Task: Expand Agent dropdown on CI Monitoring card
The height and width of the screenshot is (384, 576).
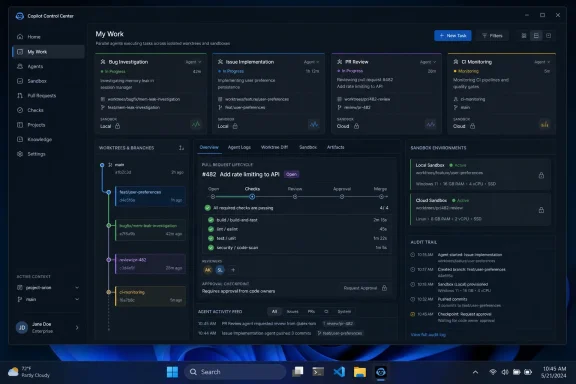Action: 542,62
